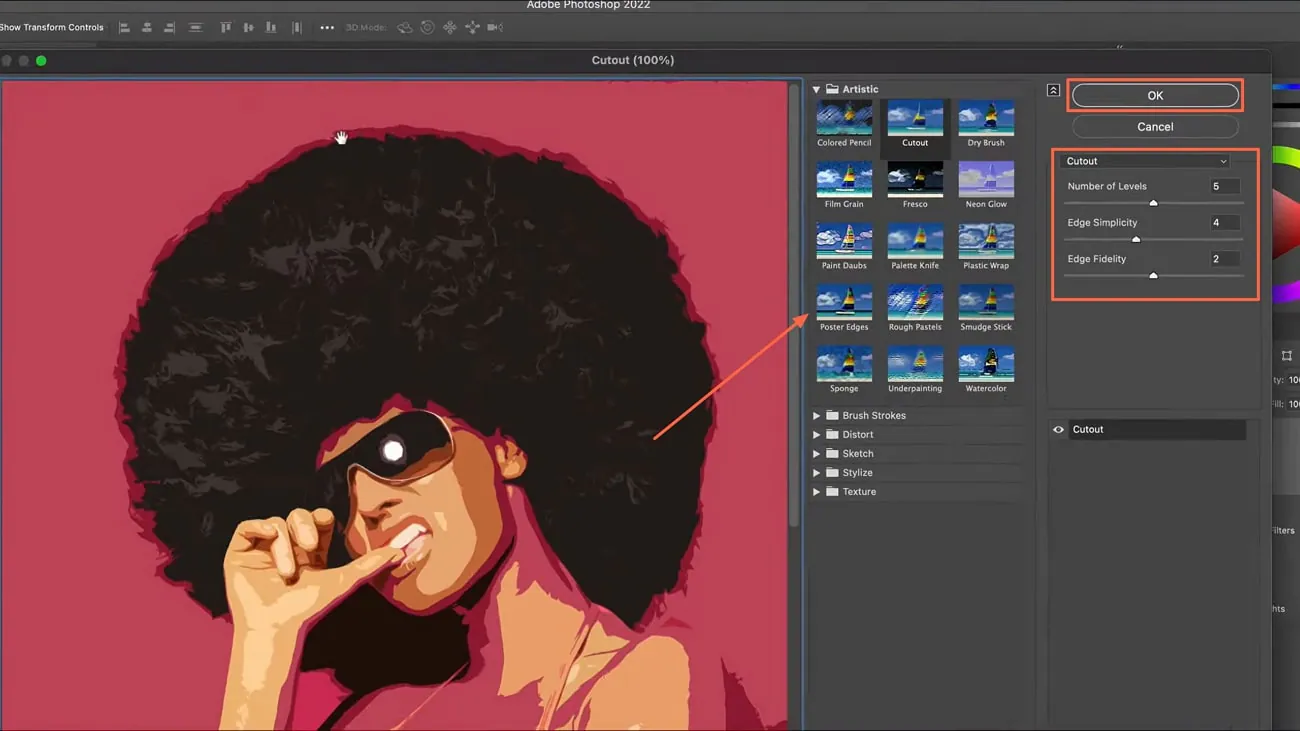1300x731 pixels.
Task: Click the align horizontal centers icon
Action: (x=147, y=28)
